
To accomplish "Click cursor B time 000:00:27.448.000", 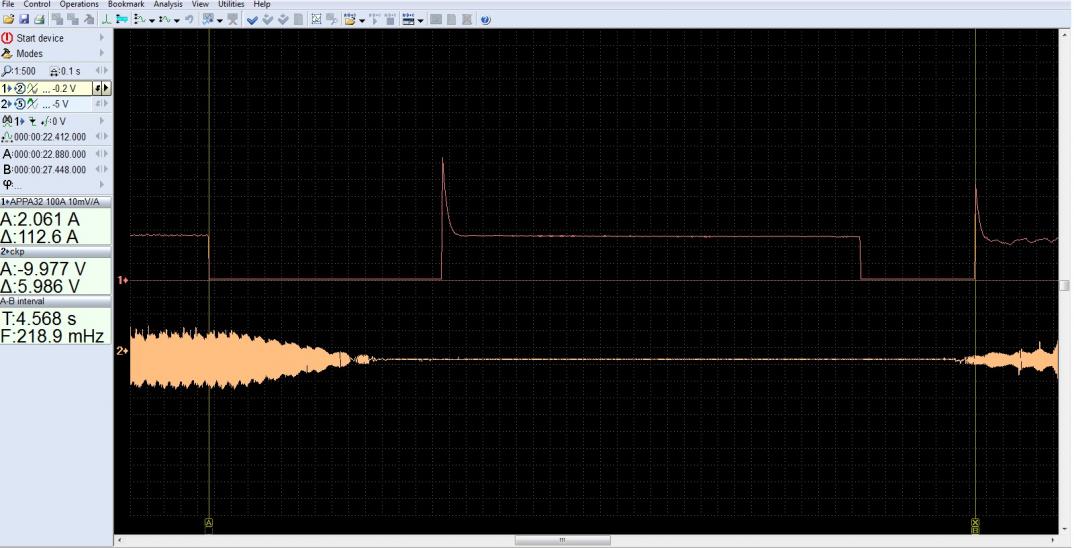I will 49,169.
